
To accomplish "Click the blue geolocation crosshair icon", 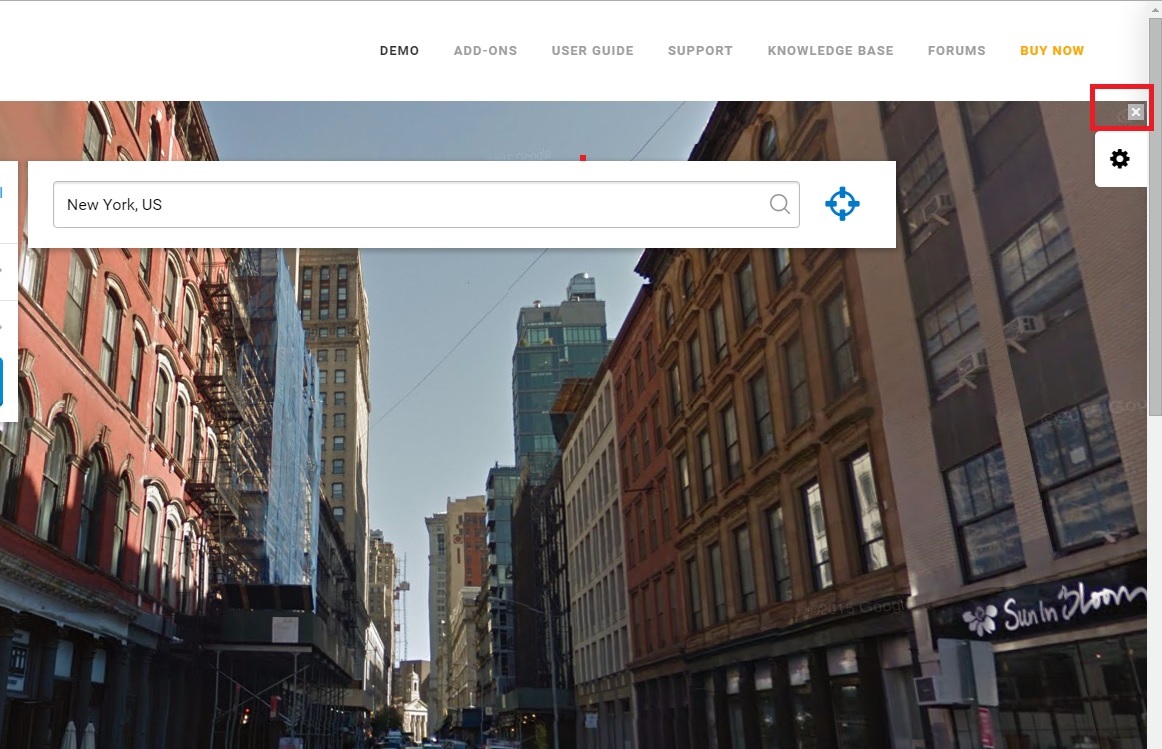I will pos(842,203).
